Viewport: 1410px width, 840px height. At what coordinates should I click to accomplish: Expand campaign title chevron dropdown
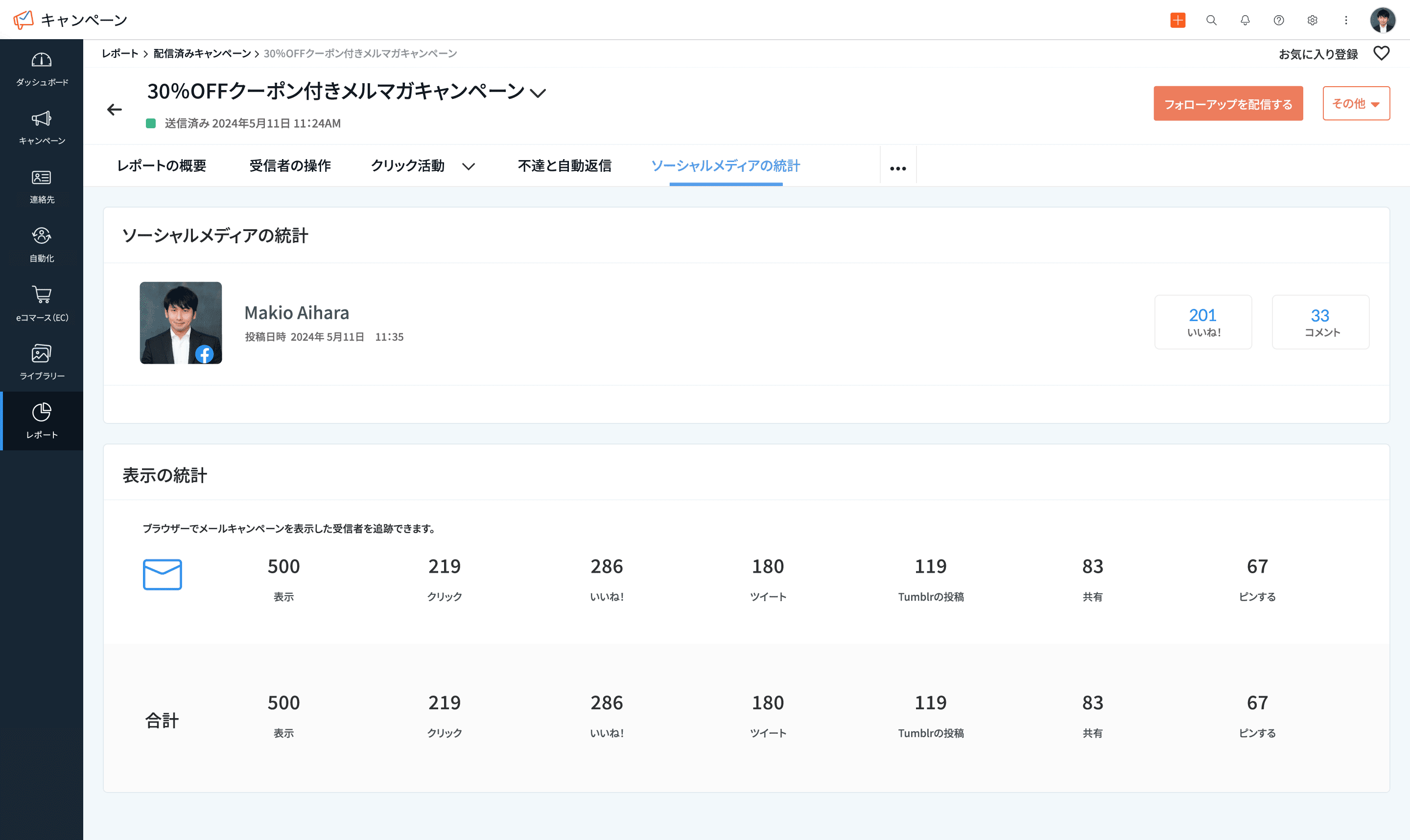click(537, 93)
